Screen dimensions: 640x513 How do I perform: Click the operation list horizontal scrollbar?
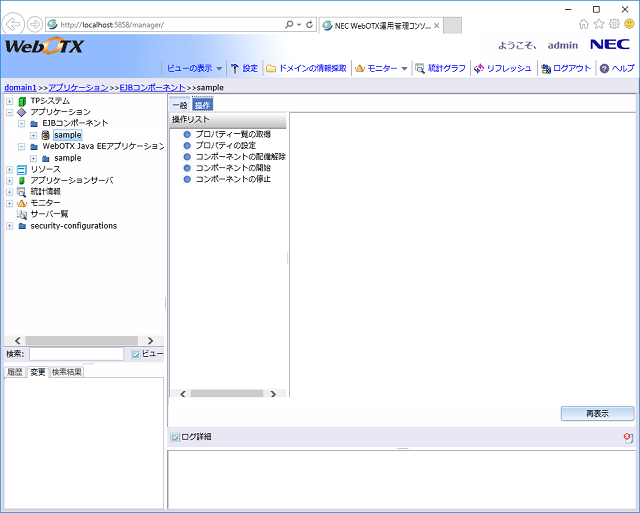tap(228, 393)
